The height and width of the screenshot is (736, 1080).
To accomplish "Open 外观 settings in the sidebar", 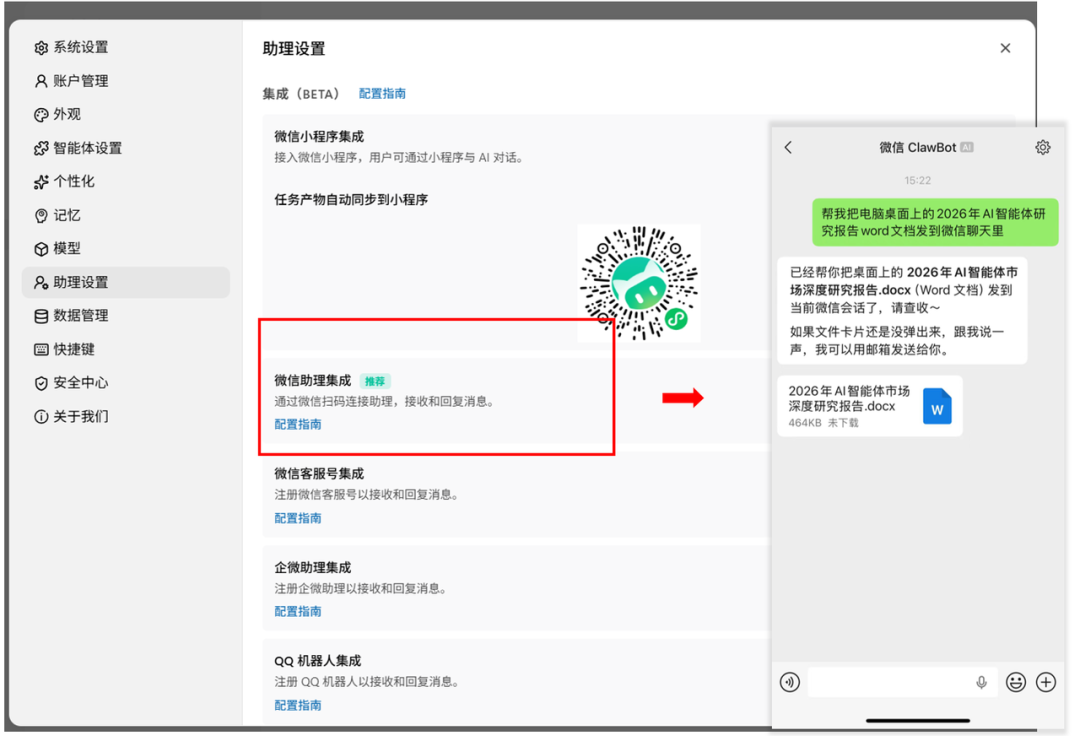I will [x=57, y=114].
